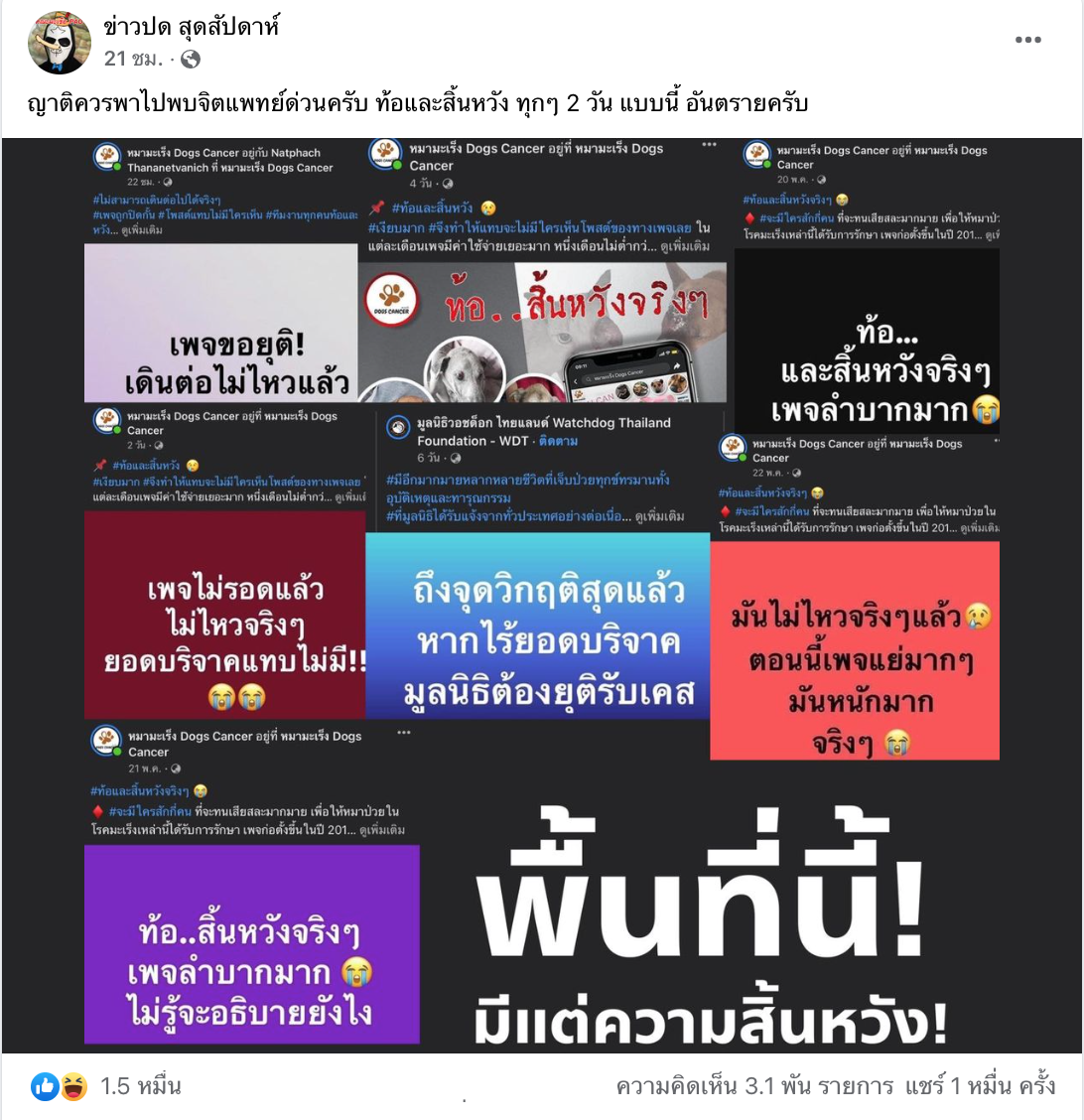This screenshot has height=1120, width=1084.
Task: Click the blue Like reaction icon
Action: 45,1087
